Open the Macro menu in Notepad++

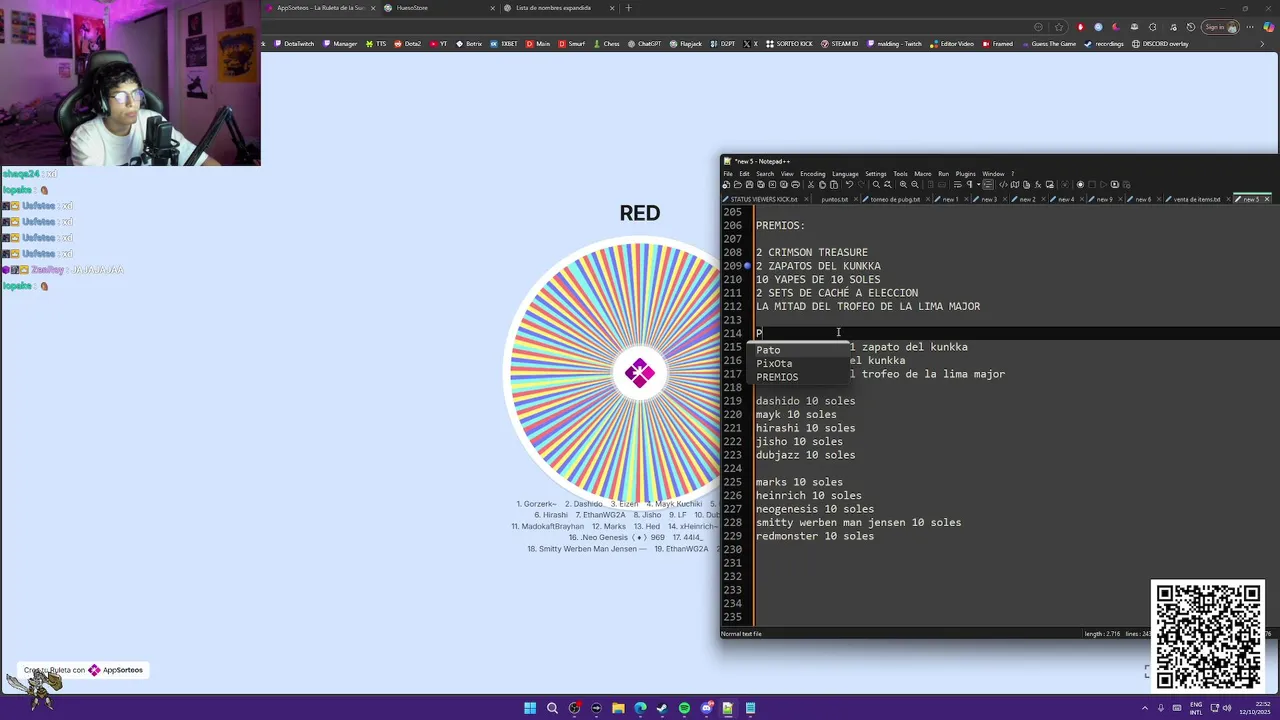pyautogui.click(x=922, y=174)
